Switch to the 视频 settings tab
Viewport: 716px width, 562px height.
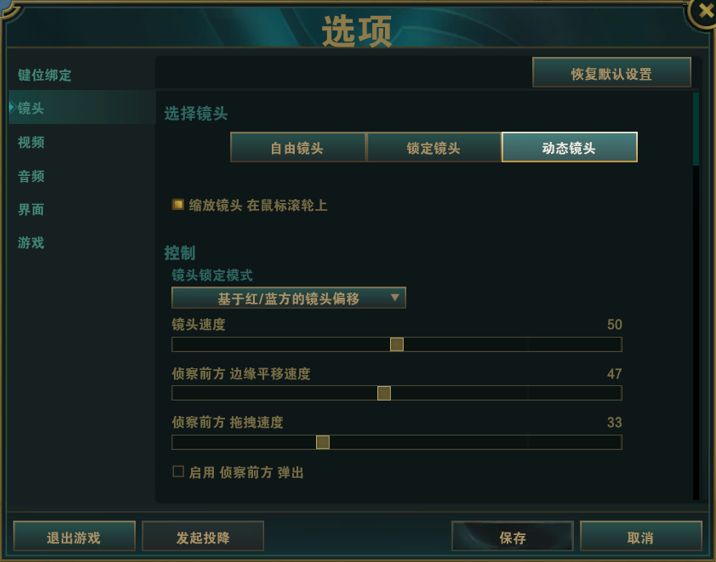click(31, 143)
